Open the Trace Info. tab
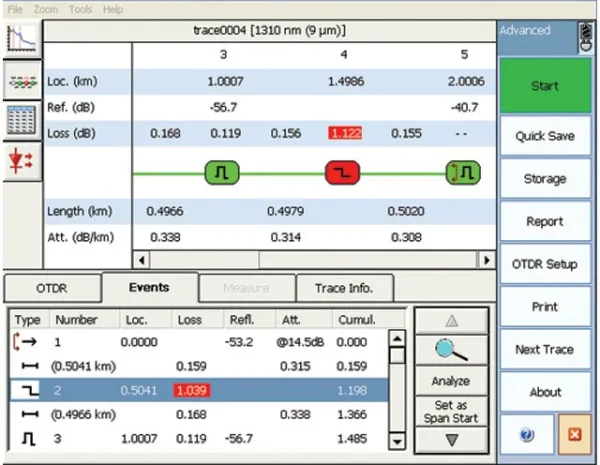 click(344, 288)
